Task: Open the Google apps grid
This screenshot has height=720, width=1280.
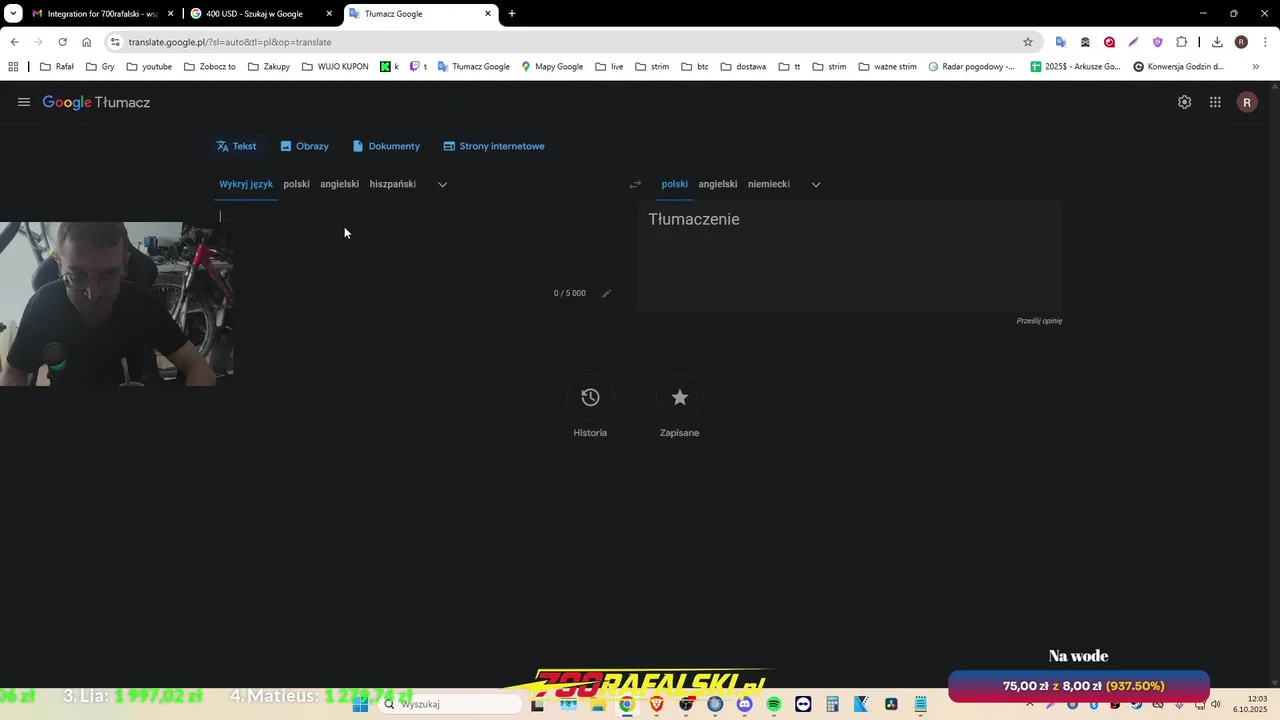Action: (1215, 102)
